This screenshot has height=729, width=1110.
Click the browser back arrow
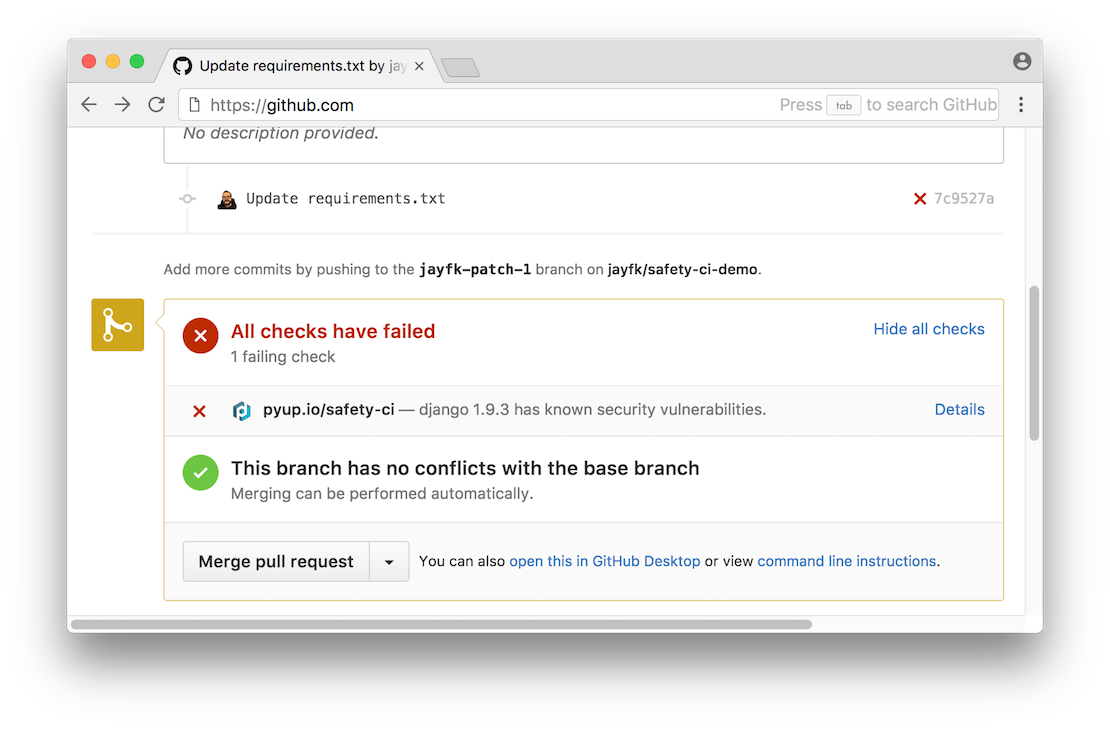[x=89, y=105]
